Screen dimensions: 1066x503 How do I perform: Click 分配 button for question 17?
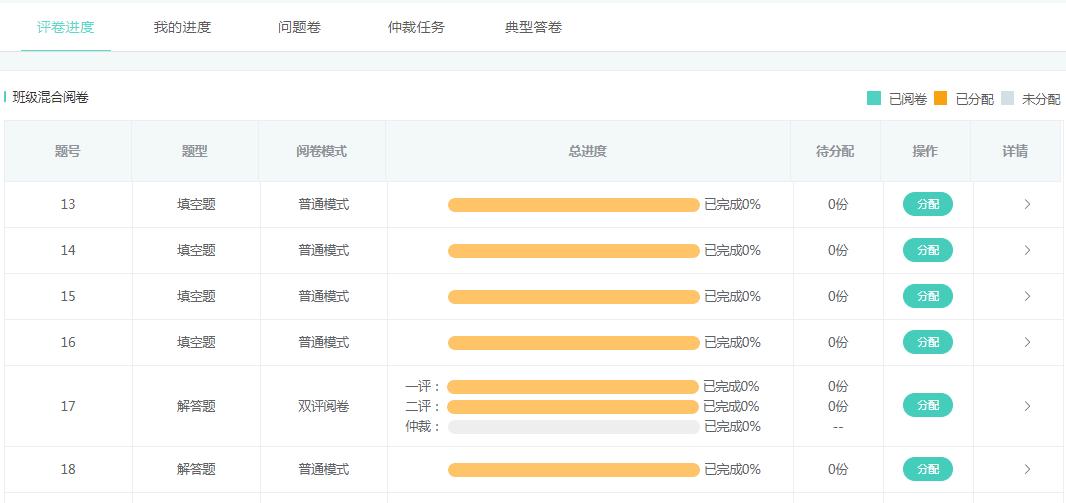927,405
